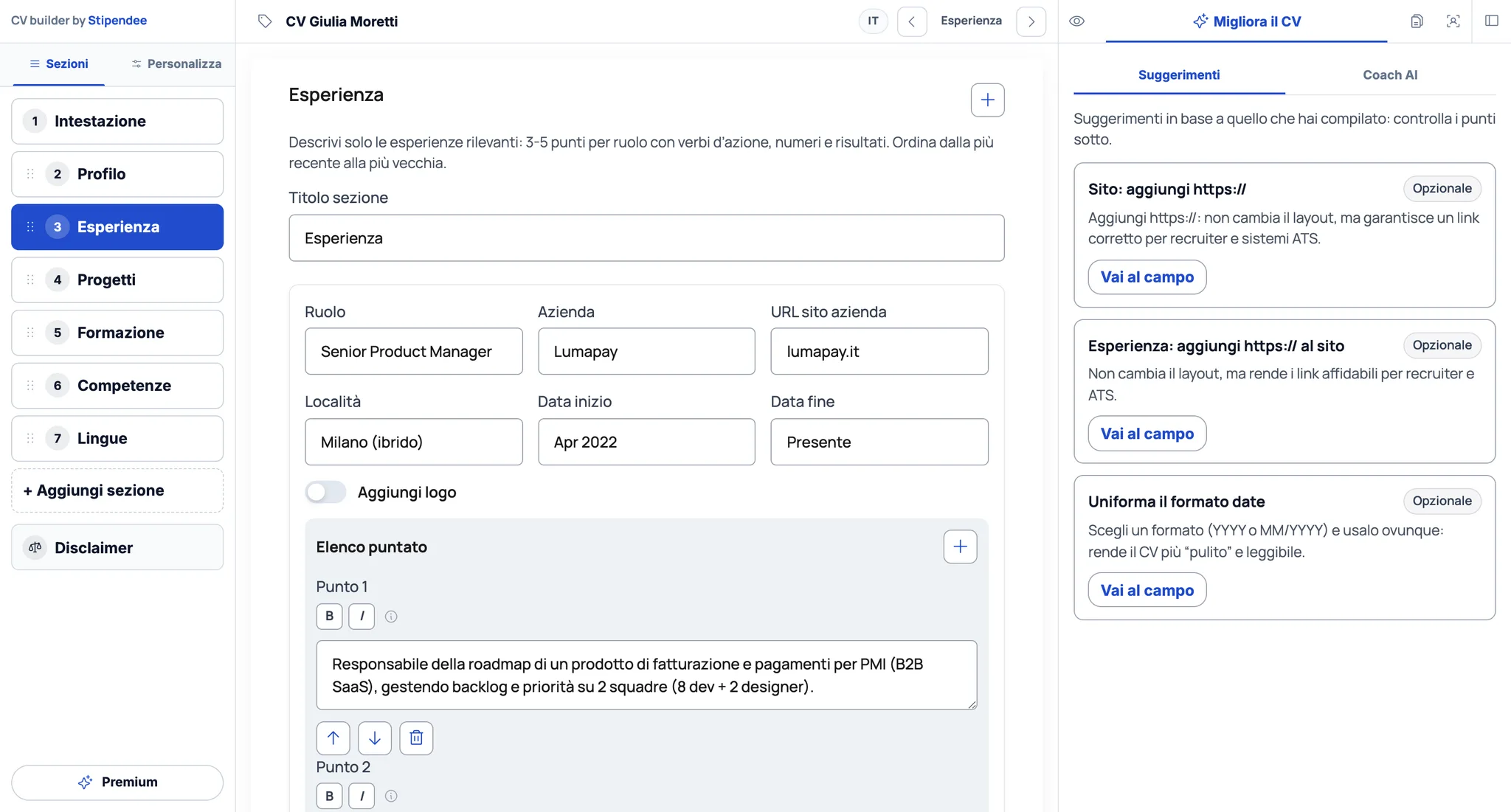
Task: Delete Punto 1 with trash icon
Action: coord(416,738)
